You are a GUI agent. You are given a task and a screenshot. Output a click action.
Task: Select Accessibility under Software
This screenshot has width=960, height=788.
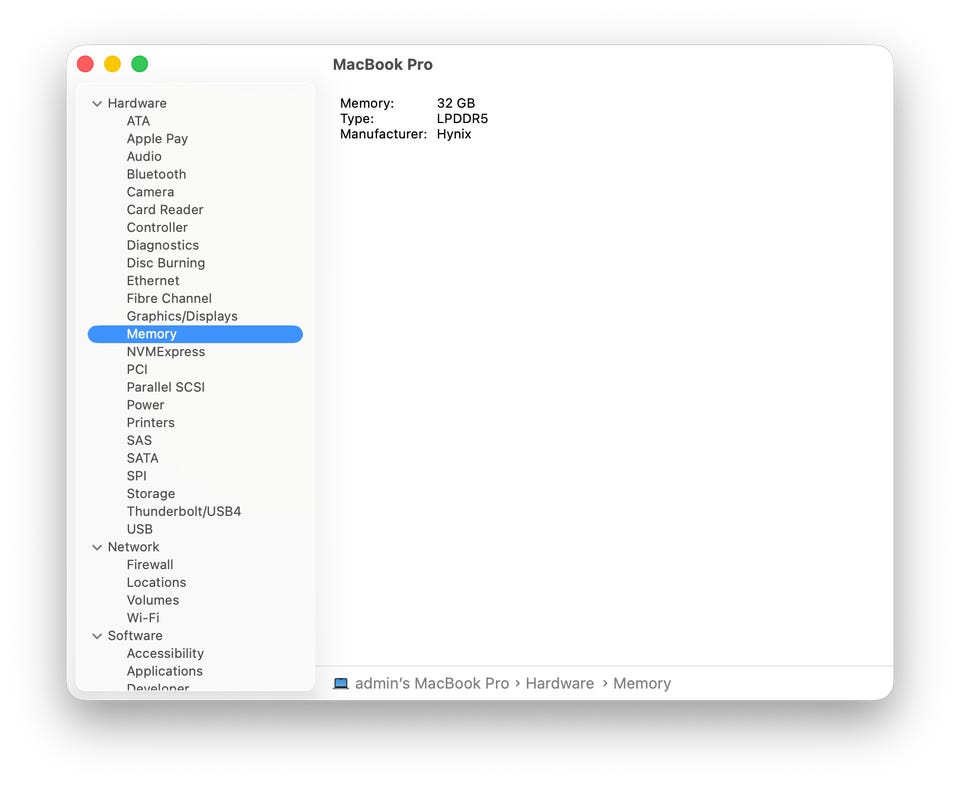pos(165,654)
